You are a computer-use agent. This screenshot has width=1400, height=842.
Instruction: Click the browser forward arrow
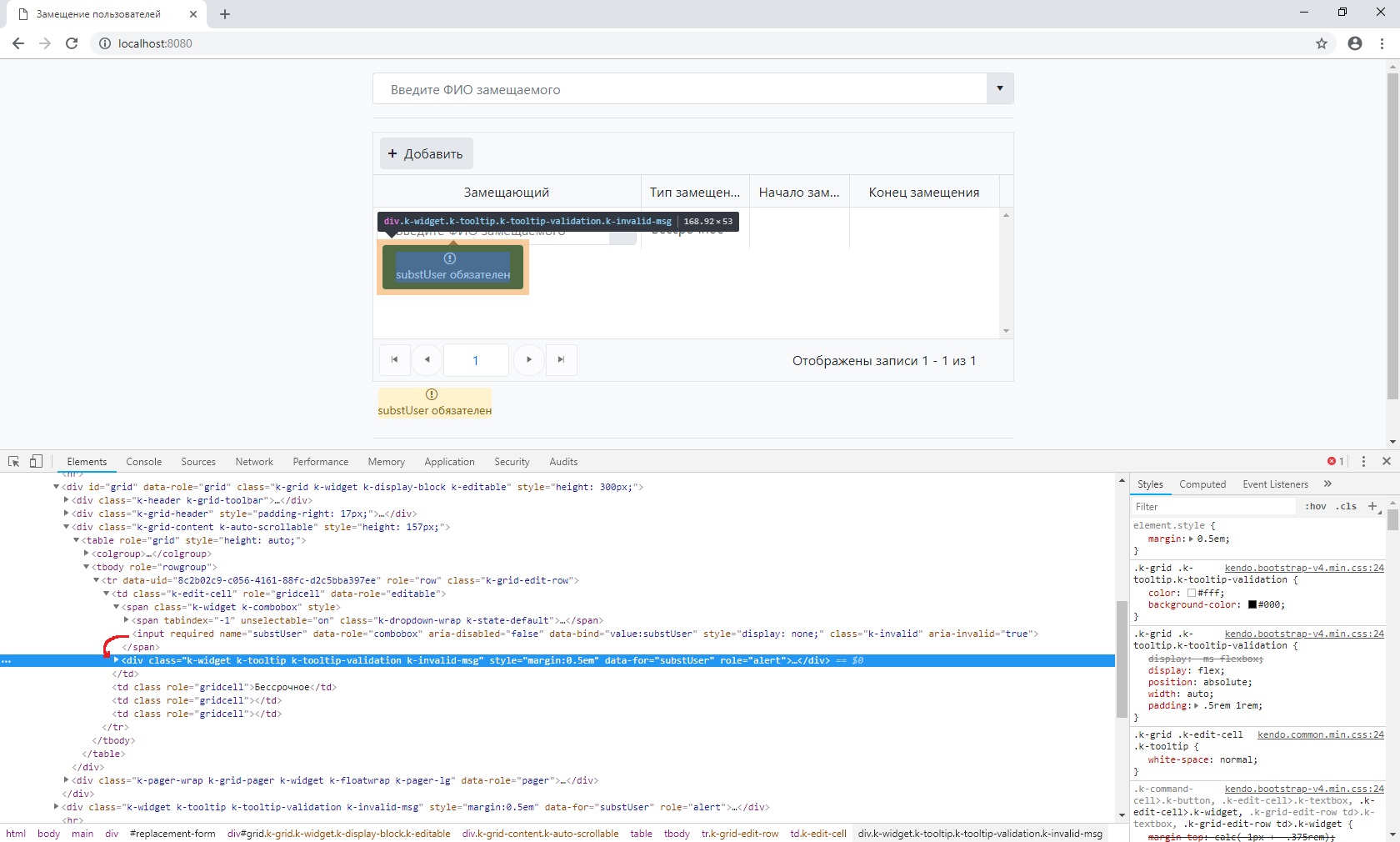(45, 43)
